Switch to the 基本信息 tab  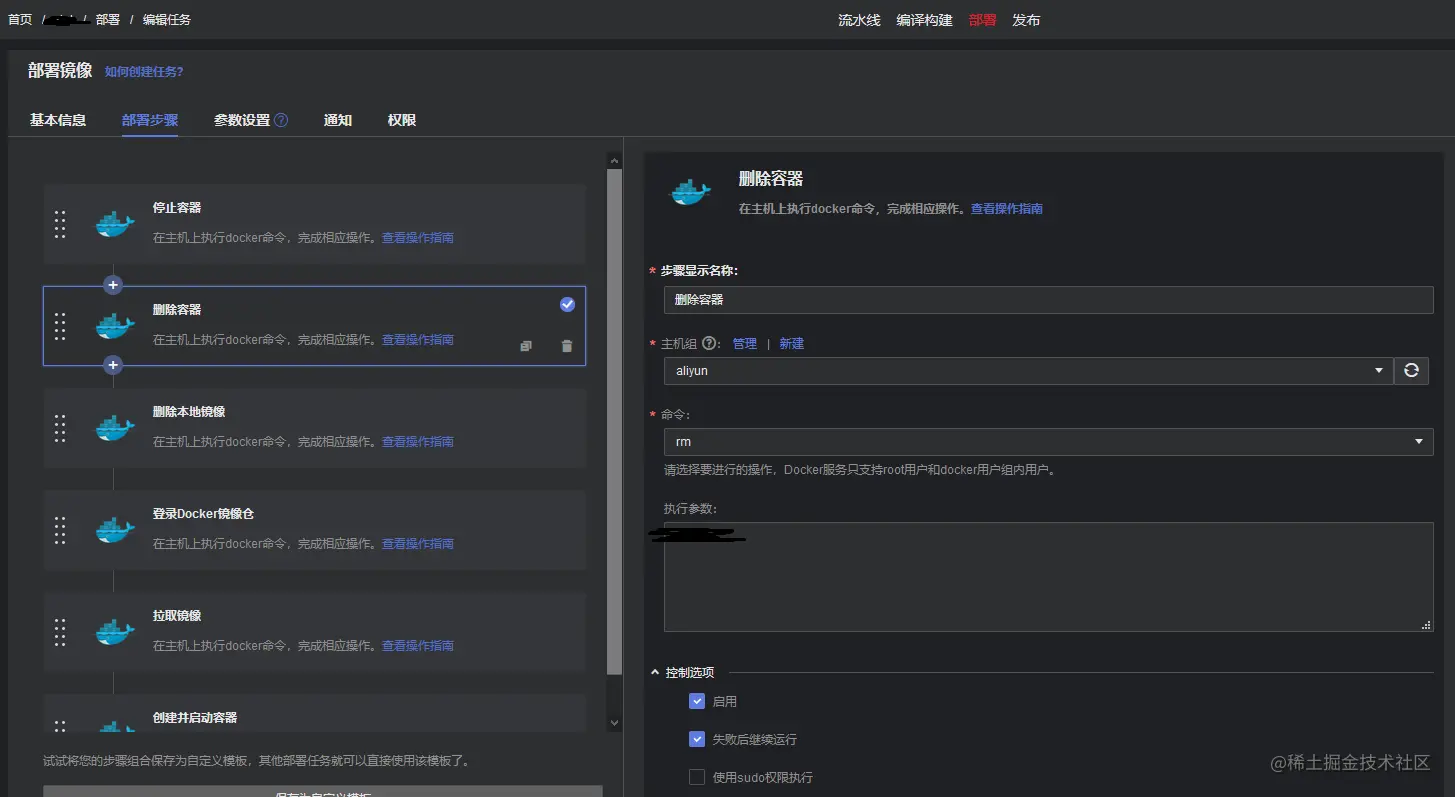pyautogui.click(x=58, y=120)
